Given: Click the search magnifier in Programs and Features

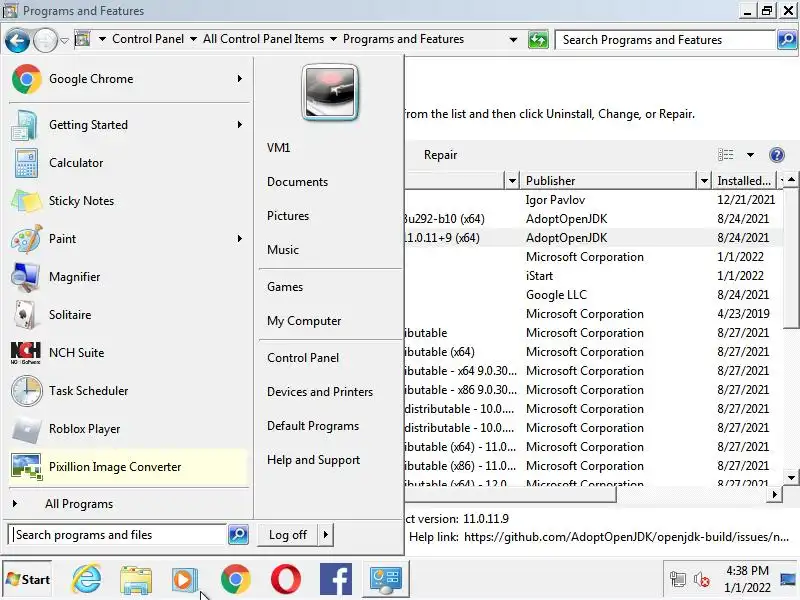Looking at the screenshot, I should tap(787, 40).
